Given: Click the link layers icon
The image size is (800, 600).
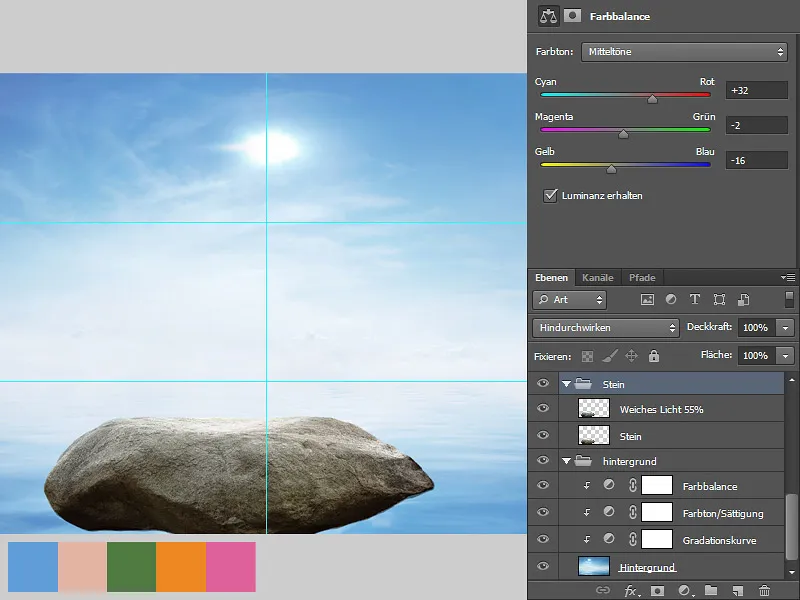Looking at the screenshot, I should pos(603,591).
